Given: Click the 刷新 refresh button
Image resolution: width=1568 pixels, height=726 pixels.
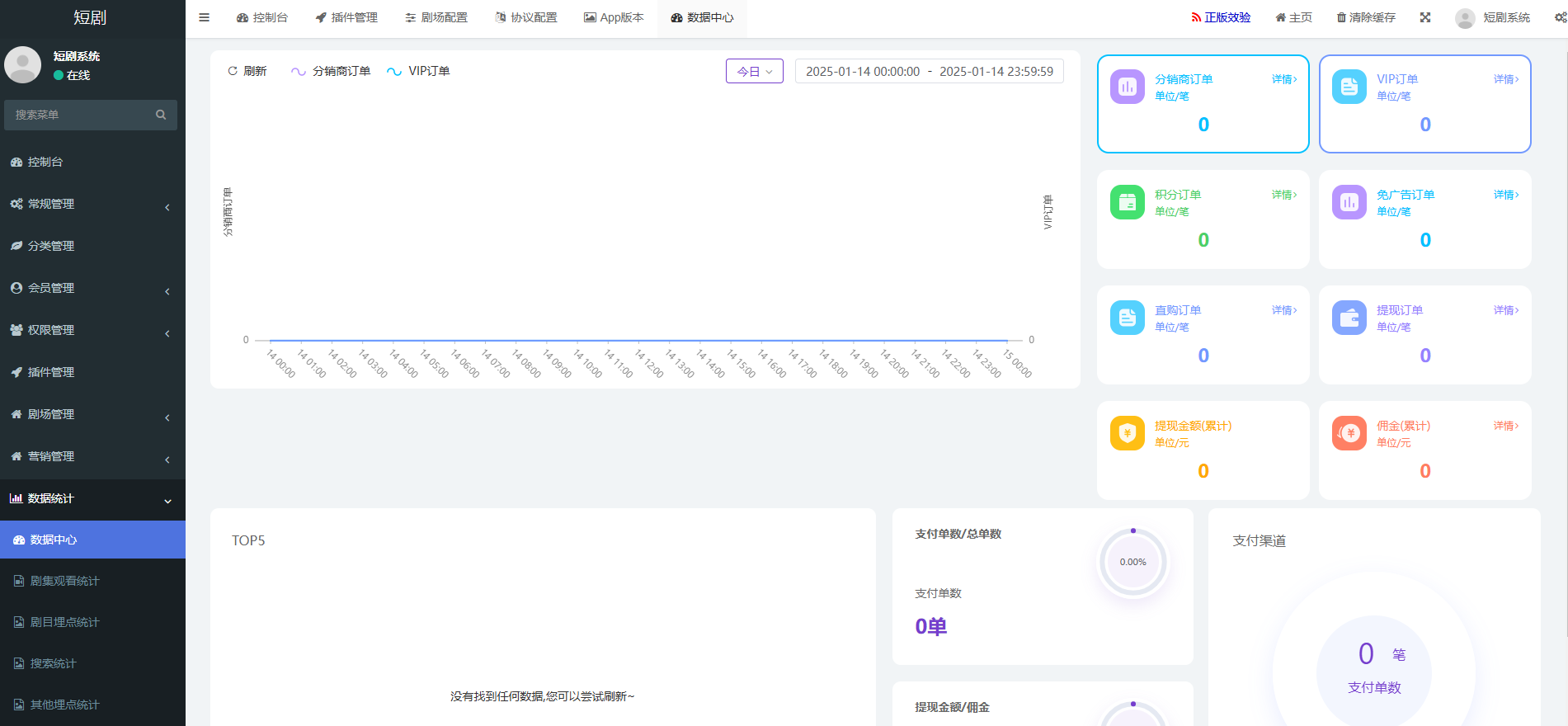Looking at the screenshot, I should tap(247, 71).
